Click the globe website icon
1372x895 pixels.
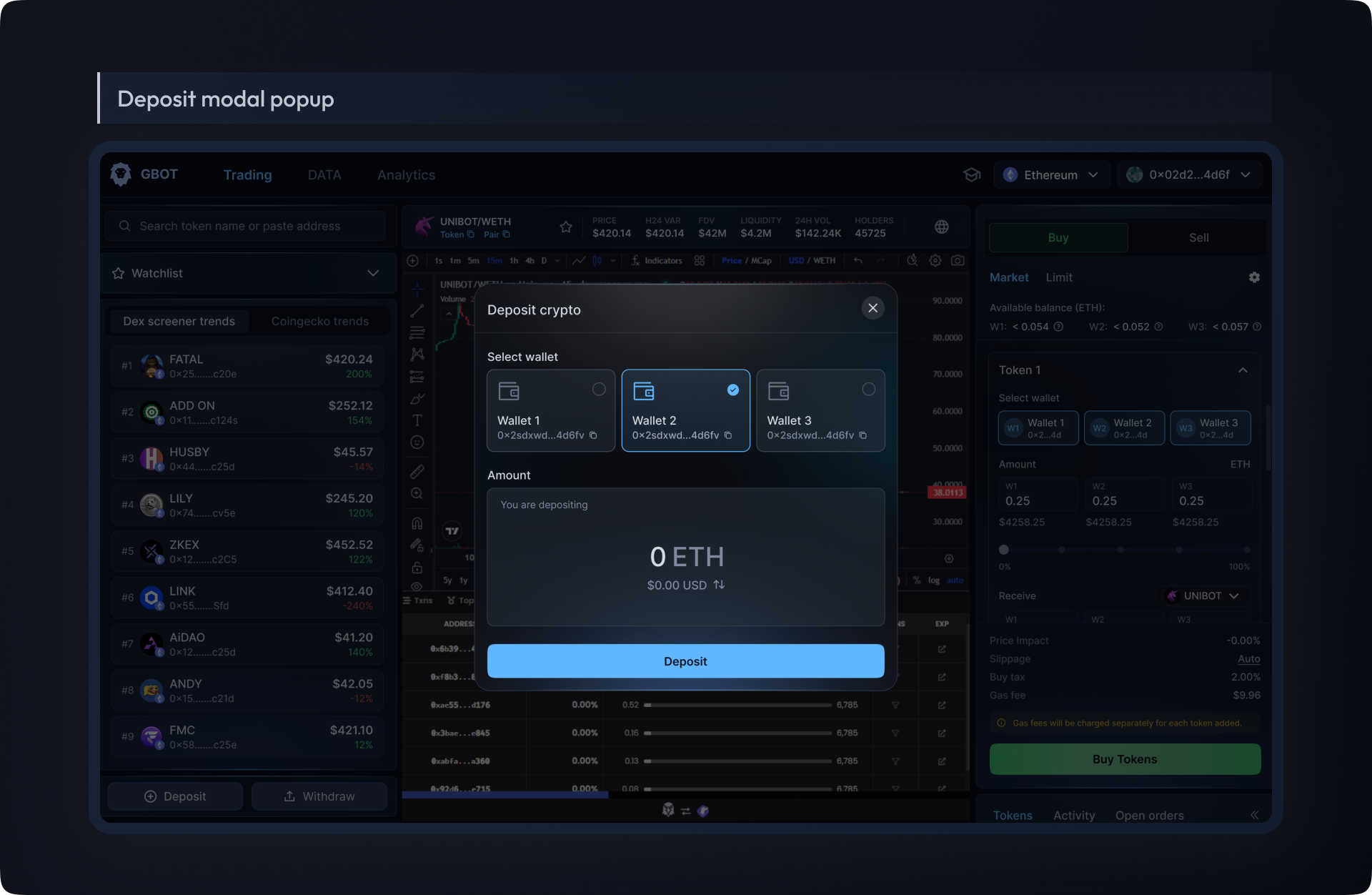[x=942, y=227]
